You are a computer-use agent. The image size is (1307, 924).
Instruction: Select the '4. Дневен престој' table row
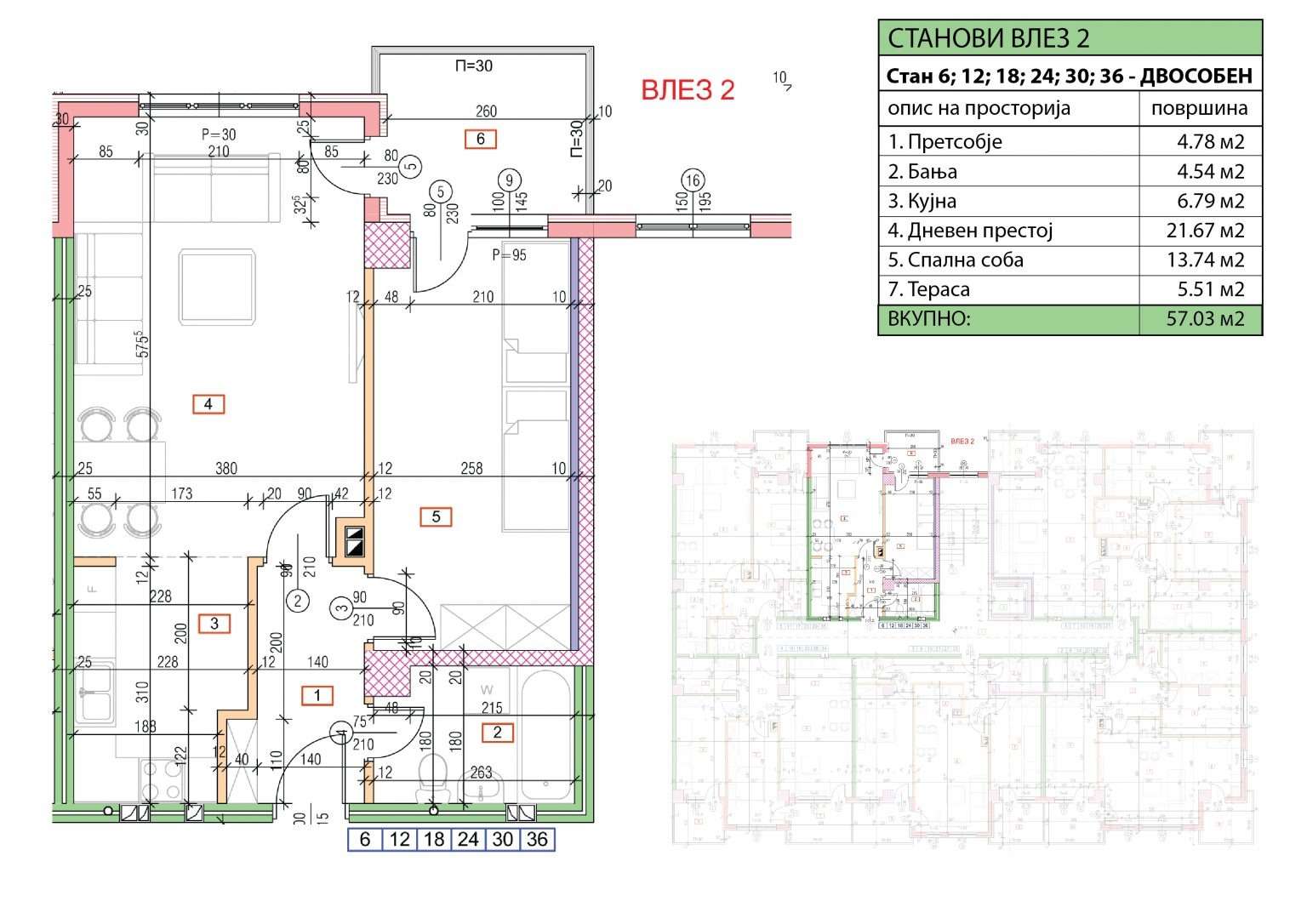(1070, 231)
